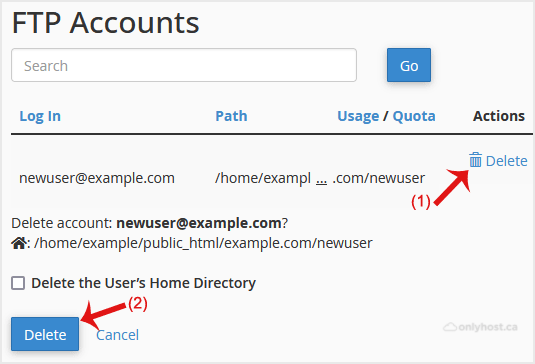Select newuser@example.com in the Log In column
535x364 pixels.
97,178
